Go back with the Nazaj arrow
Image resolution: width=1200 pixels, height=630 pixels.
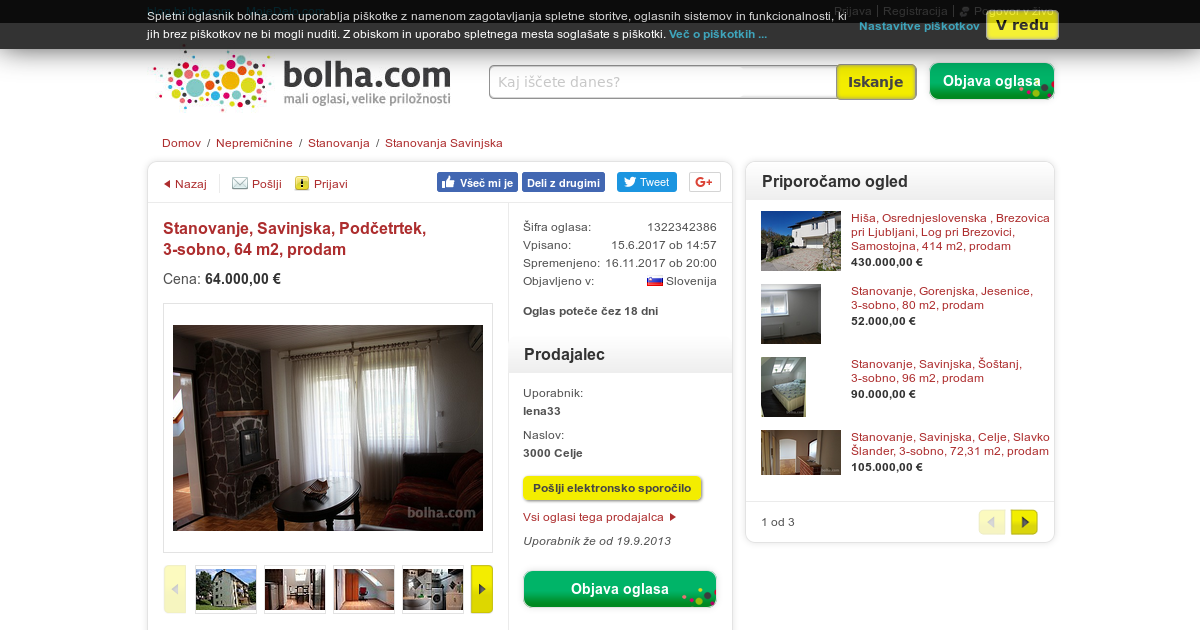(x=185, y=184)
